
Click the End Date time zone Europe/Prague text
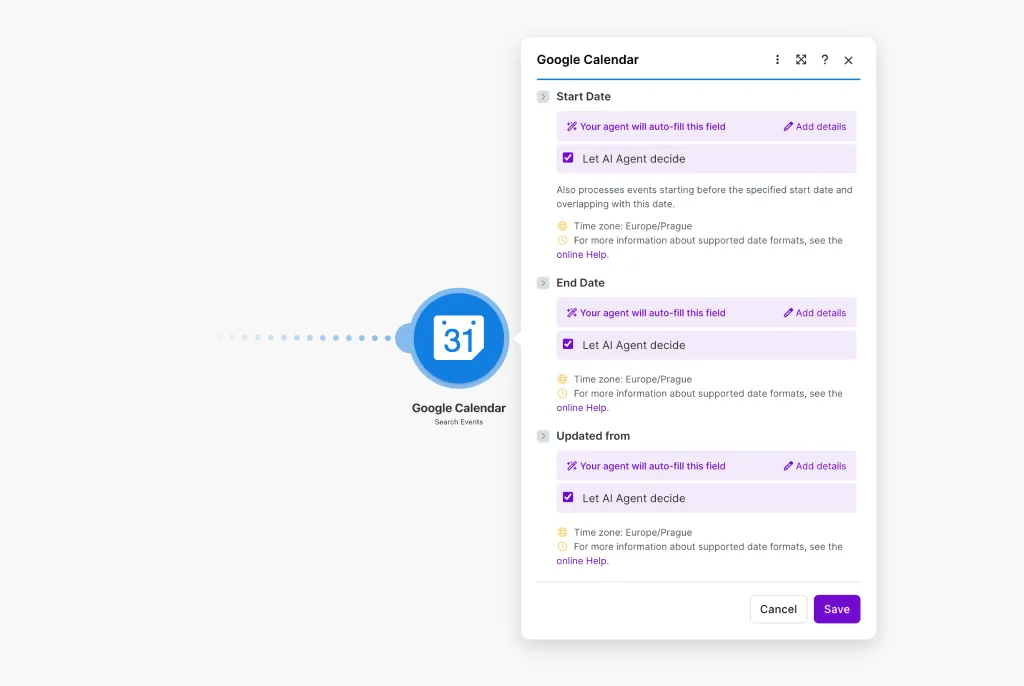point(633,379)
